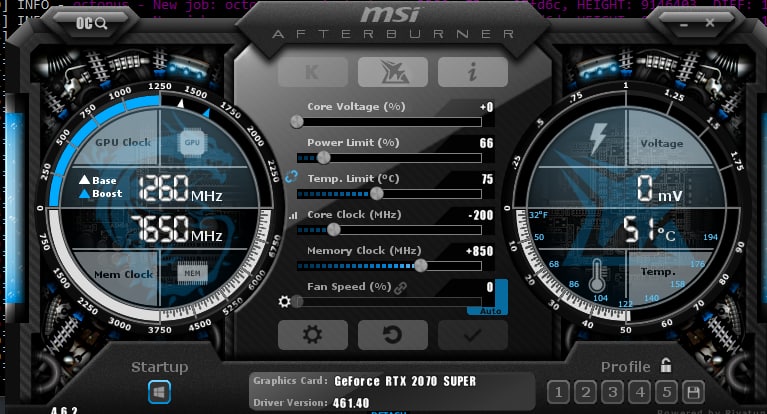
Task: Open the OC Scanner
Action: click(91, 23)
